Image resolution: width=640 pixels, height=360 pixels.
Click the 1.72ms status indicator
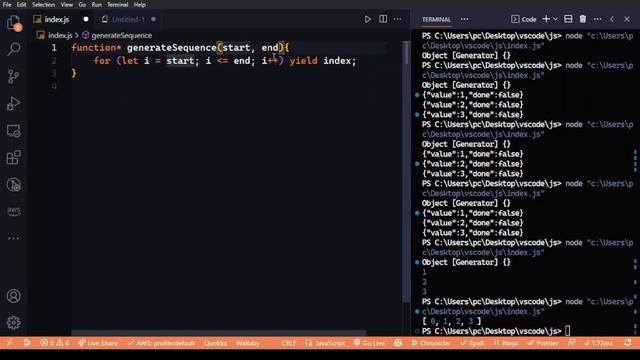pos(598,343)
